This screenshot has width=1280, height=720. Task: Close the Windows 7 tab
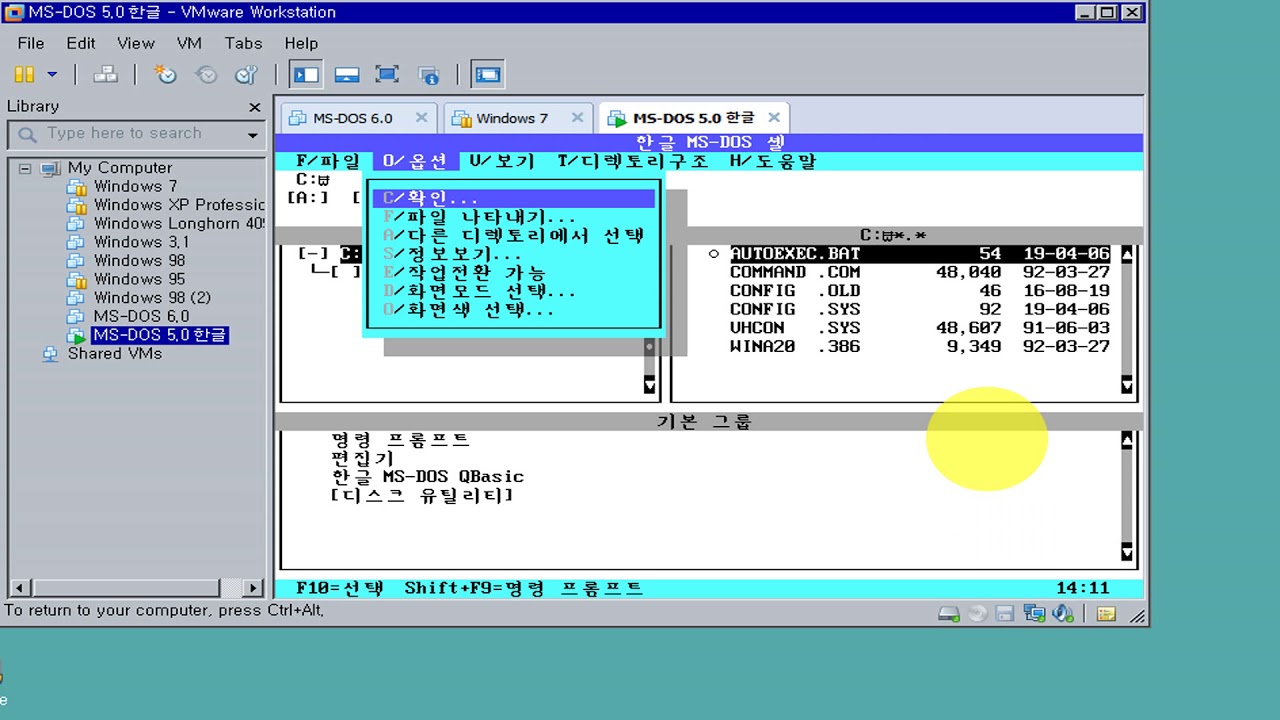(x=577, y=118)
